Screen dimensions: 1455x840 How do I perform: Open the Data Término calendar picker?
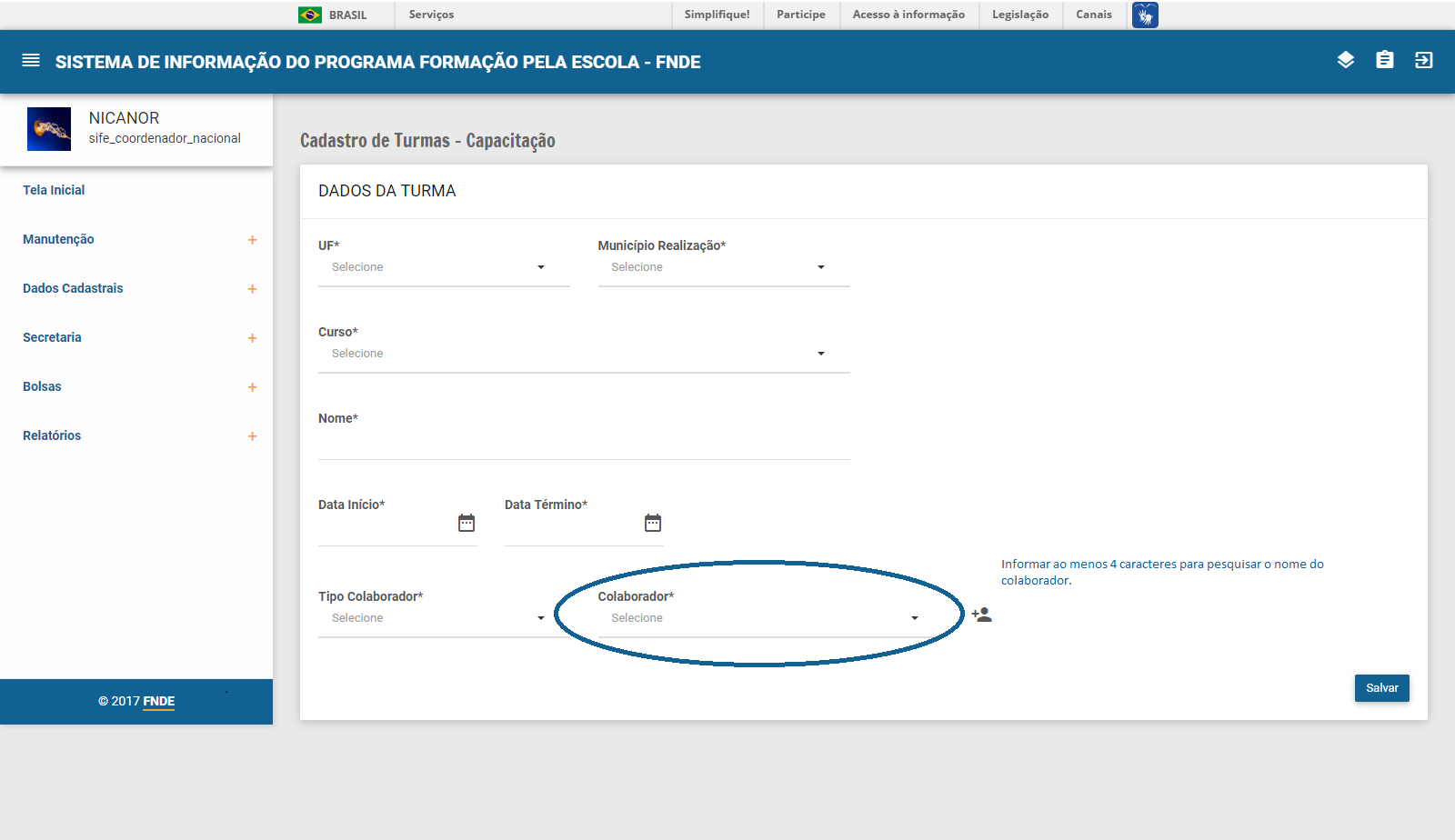pyautogui.click(x=653, y=523)
